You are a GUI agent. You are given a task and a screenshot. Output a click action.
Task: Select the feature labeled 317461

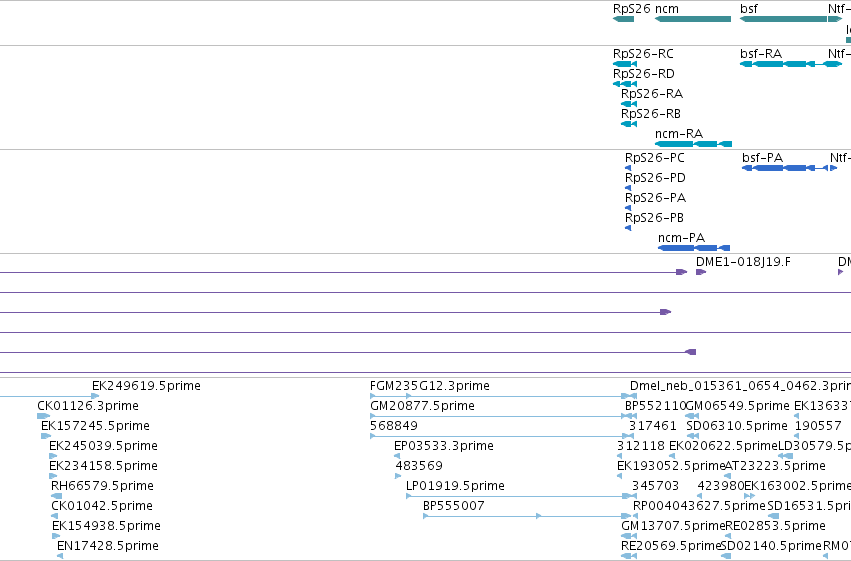click(653, 426)
